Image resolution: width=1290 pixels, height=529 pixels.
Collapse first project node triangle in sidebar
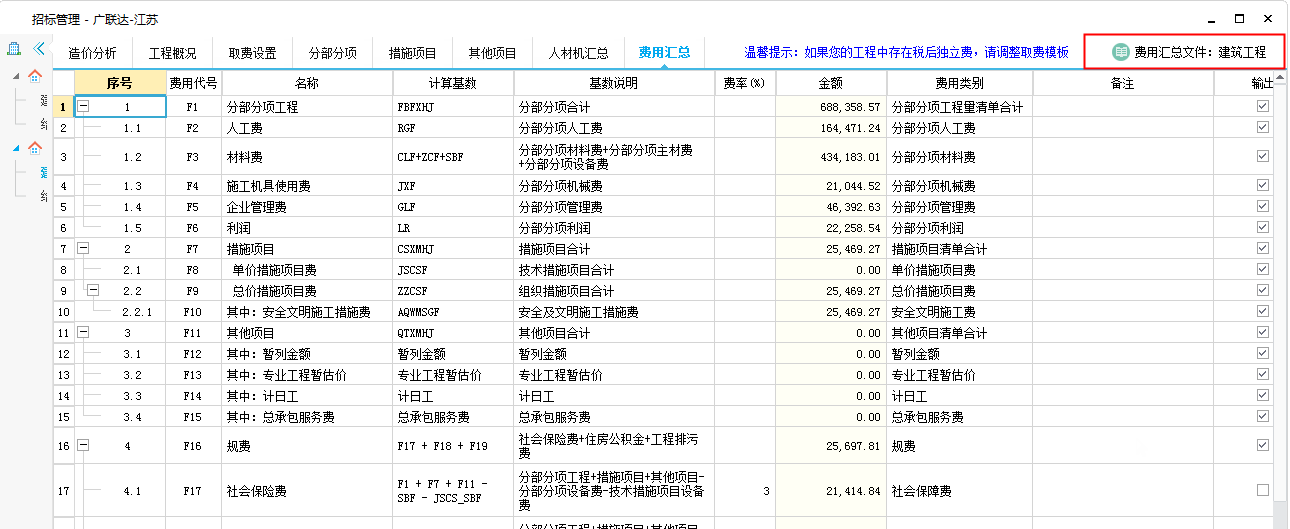point(16,77)
